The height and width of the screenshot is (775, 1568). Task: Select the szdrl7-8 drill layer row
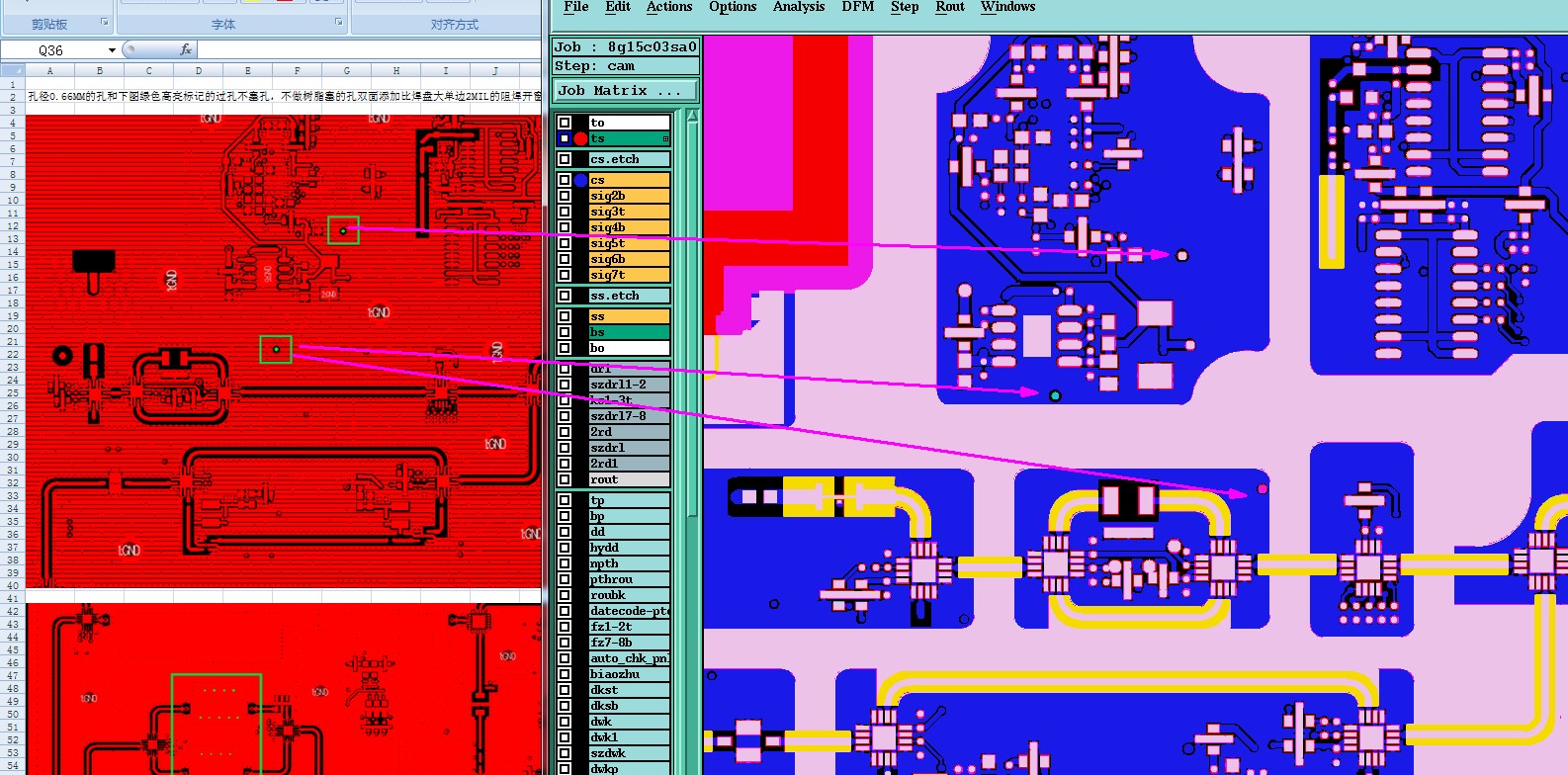pos(630,416)
